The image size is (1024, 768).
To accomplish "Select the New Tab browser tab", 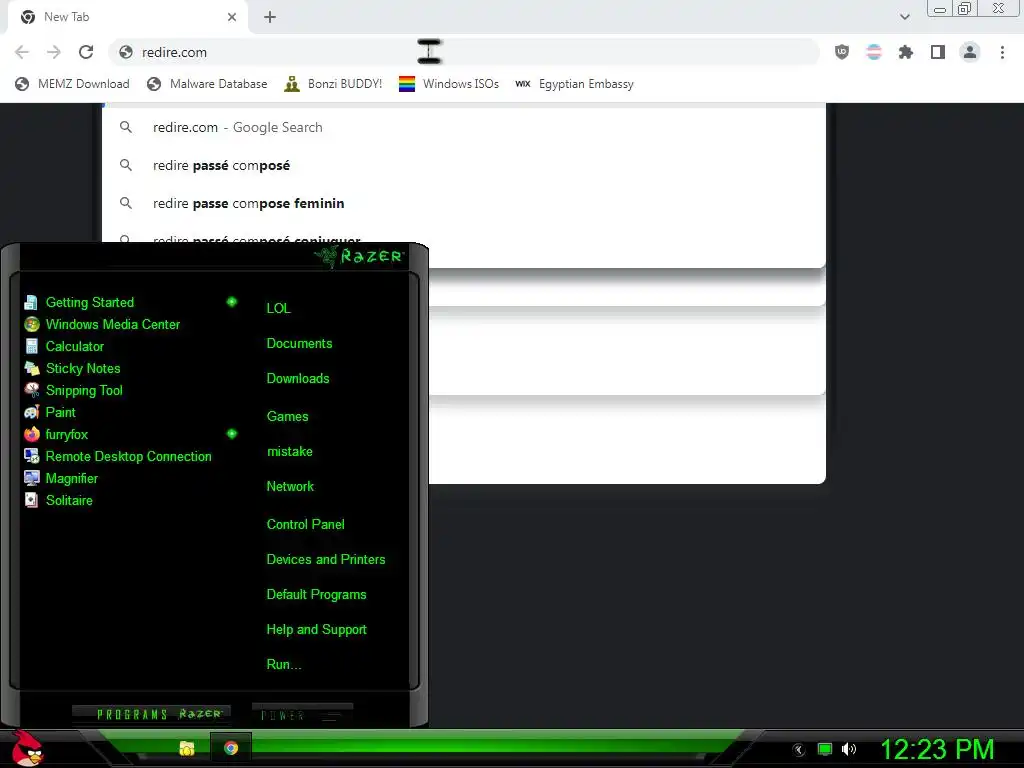I will [x=127, y=17].
